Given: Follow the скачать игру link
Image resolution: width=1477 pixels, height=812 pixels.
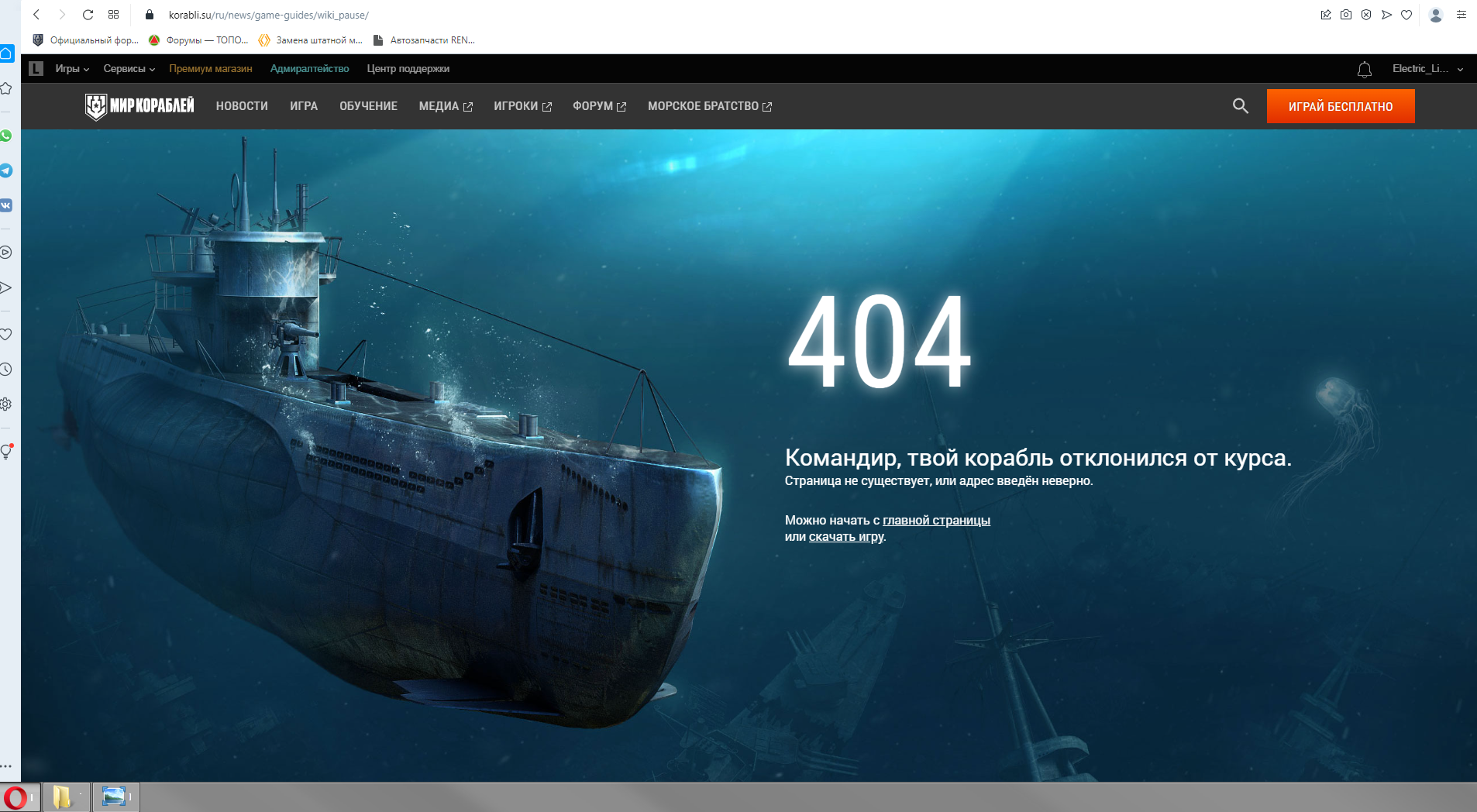Looking at the screenshot, I should pyautogui.click(x=846, y=537).
